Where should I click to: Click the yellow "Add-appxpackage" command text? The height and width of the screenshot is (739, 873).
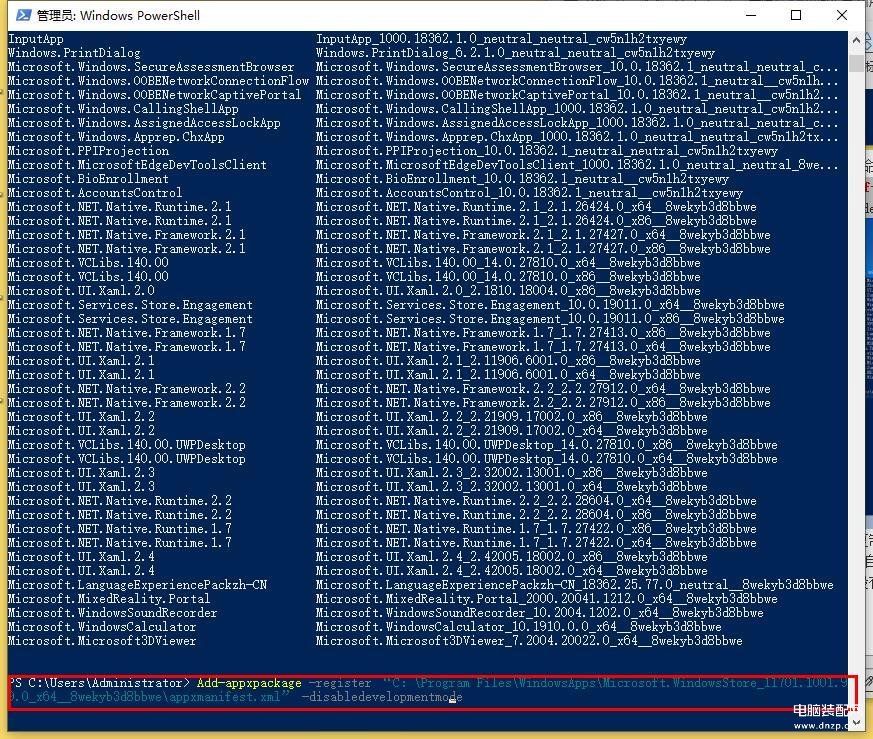(249, 683)
